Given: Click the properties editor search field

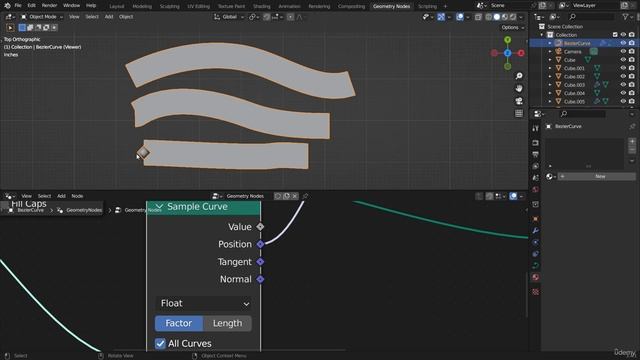Looking at the screenshot, I should (582, 114).
